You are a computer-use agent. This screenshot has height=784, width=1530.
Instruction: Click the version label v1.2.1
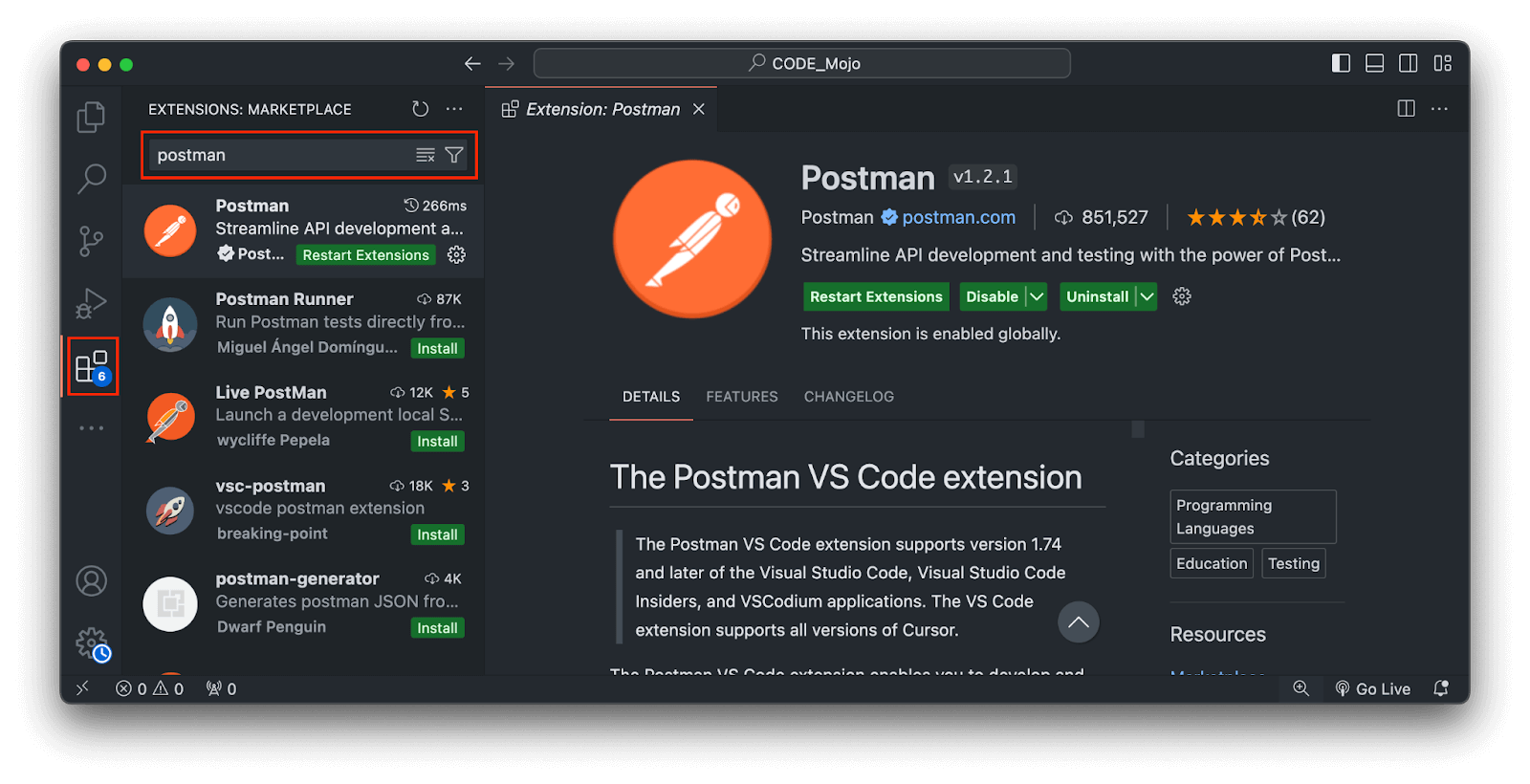pyautogui.click(x=982, y=177)
